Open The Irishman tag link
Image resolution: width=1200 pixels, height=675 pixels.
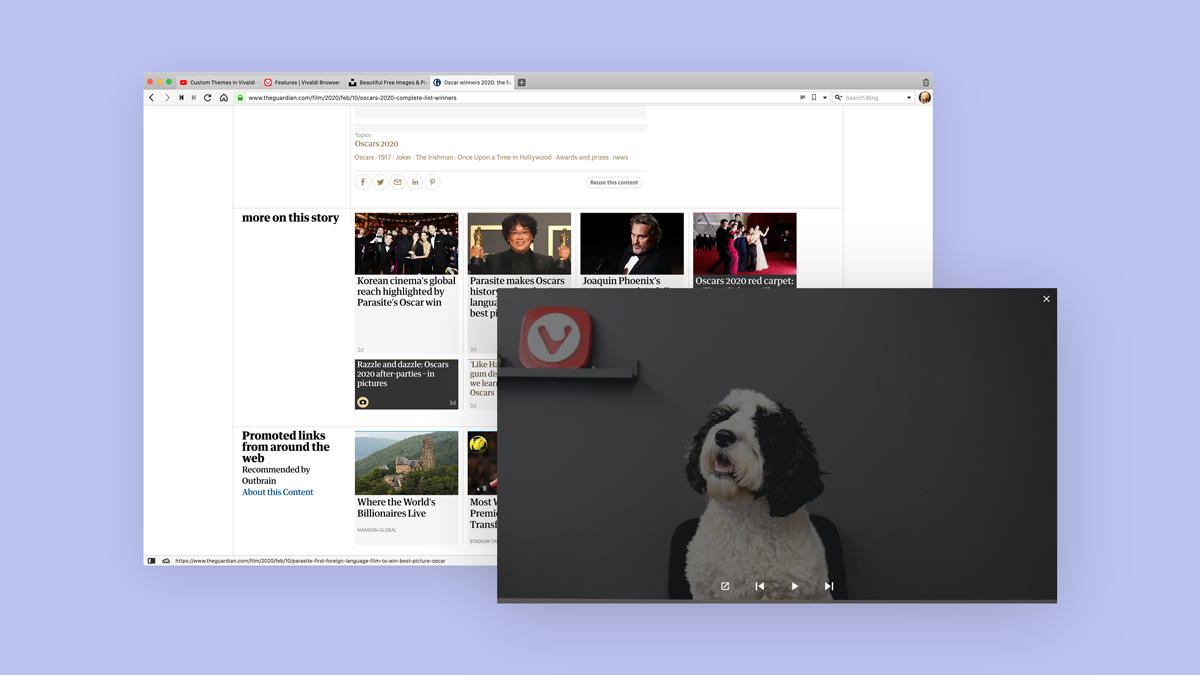(x=434, y=157)
